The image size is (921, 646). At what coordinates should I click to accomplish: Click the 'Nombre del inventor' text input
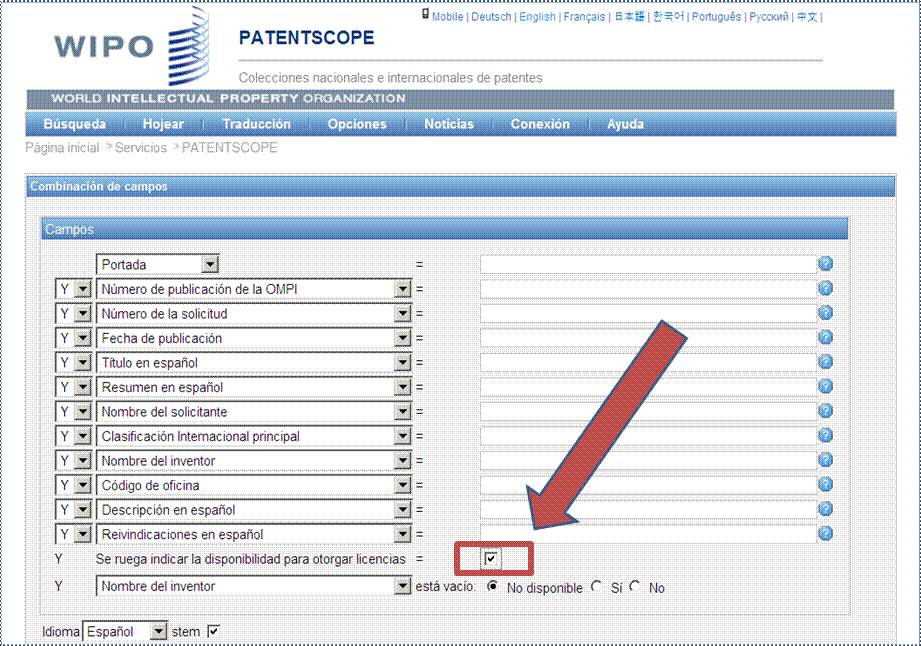click(x=647, y=461)
